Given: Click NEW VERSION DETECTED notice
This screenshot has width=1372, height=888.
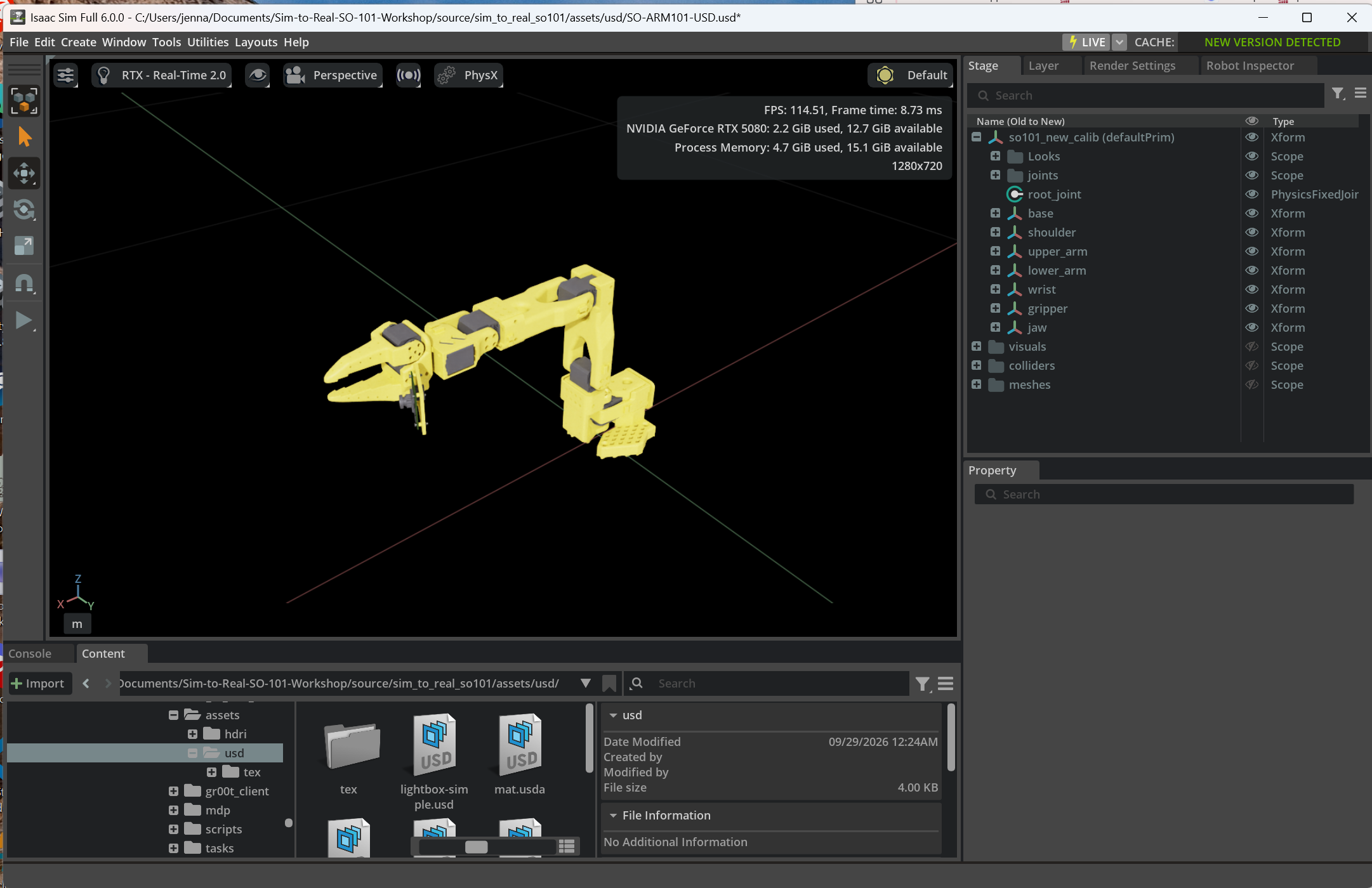Looking at the screenshot, I should pos(1272,42).
